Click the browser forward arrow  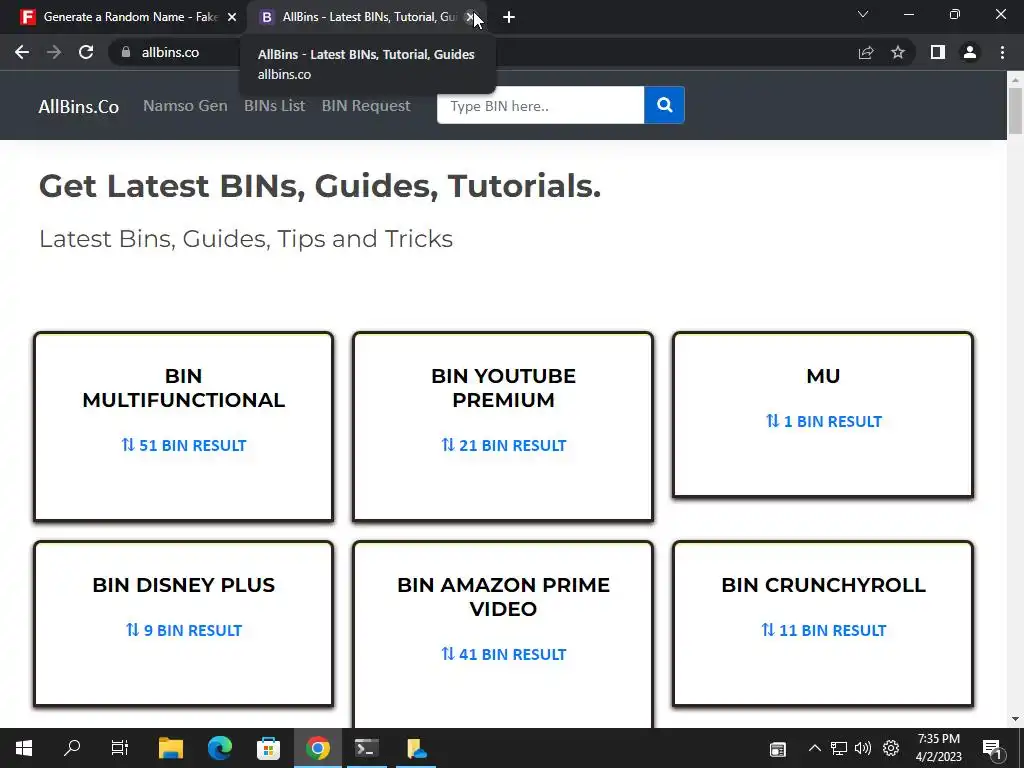coord(54,52)
